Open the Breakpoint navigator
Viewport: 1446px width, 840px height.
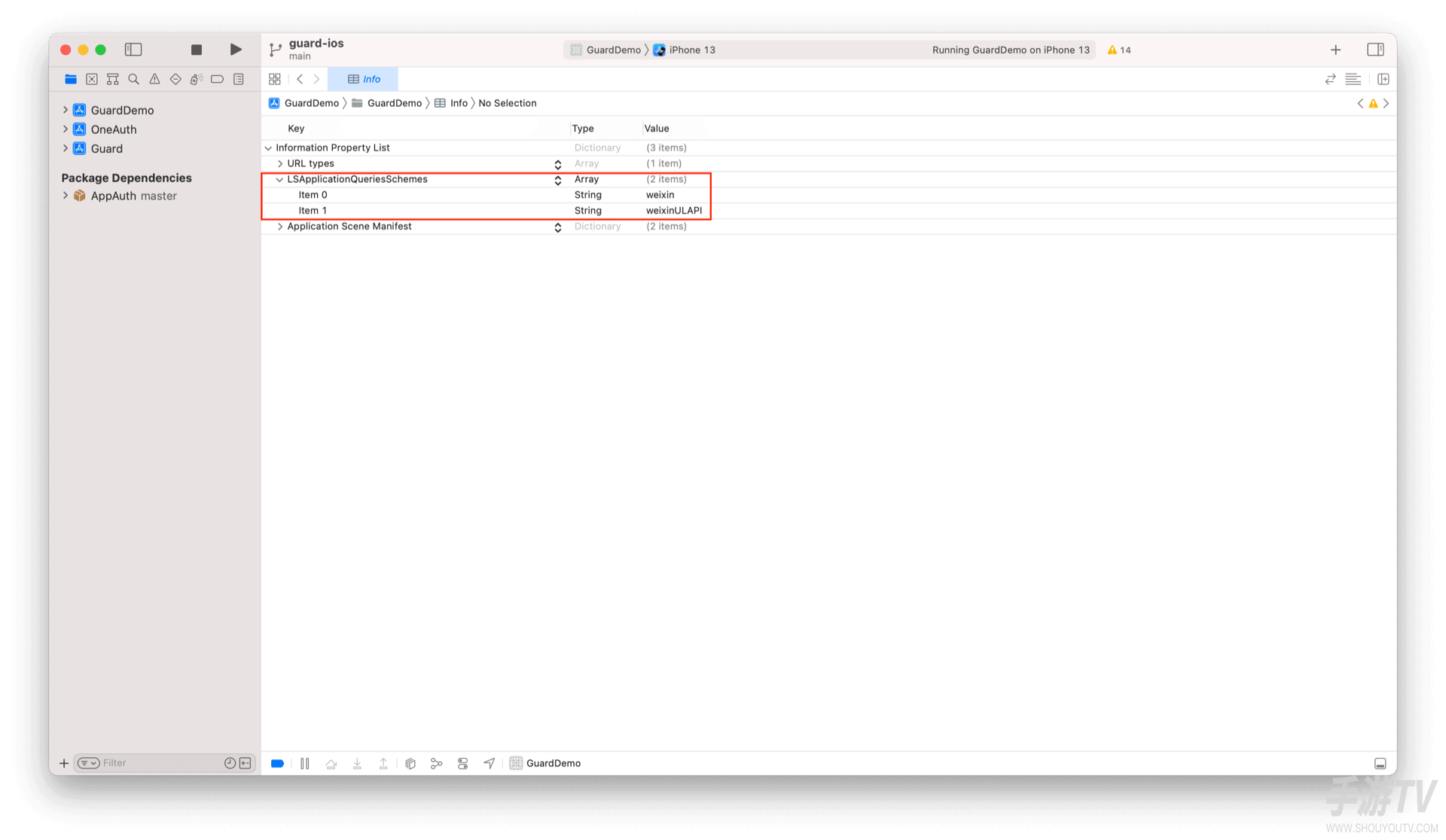(218, 79)
